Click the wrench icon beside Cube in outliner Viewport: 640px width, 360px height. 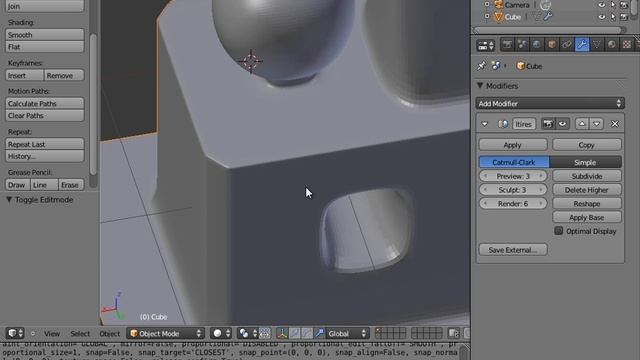tap(548, 17)
